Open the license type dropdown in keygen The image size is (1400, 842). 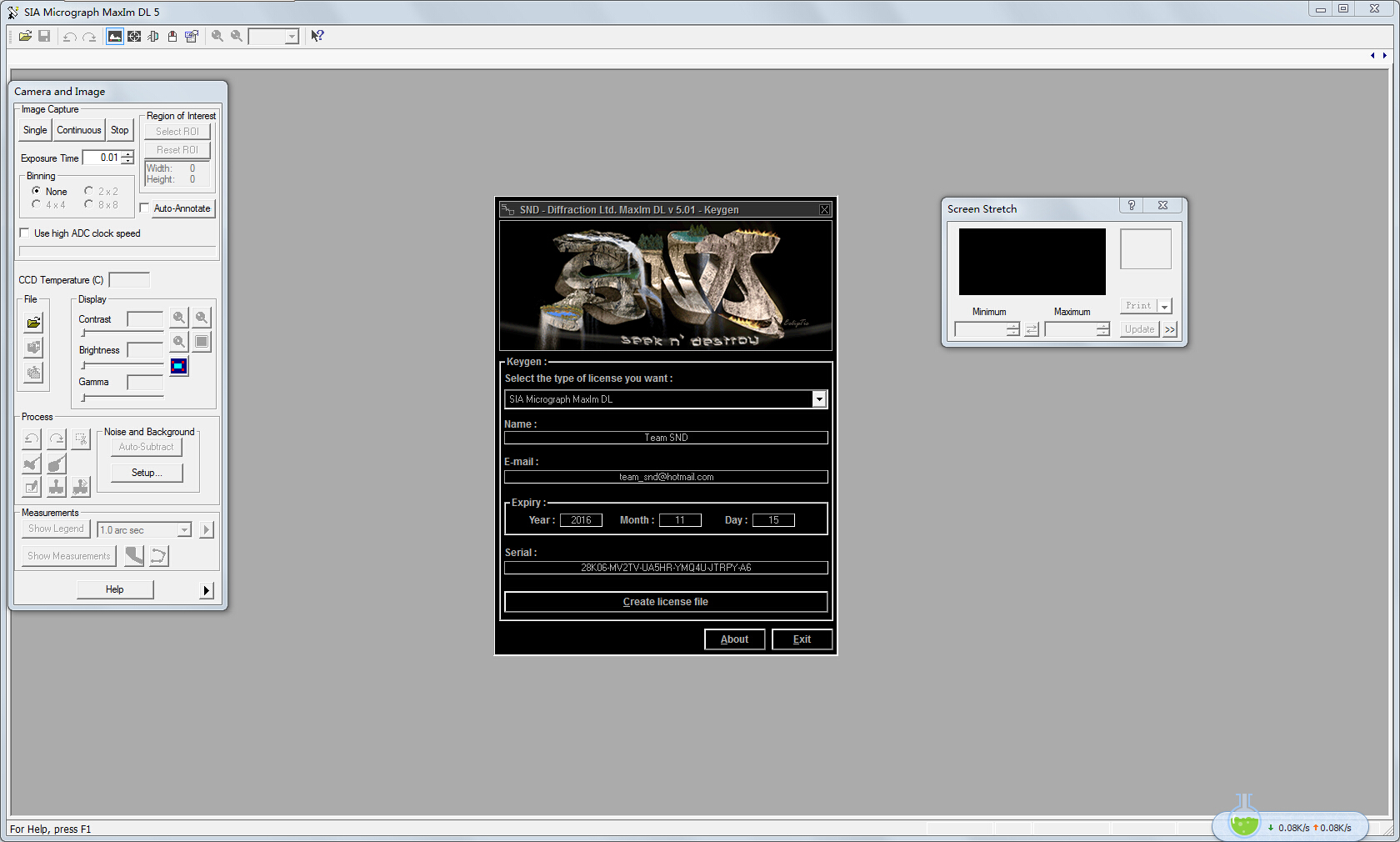(x=819, y=399)
